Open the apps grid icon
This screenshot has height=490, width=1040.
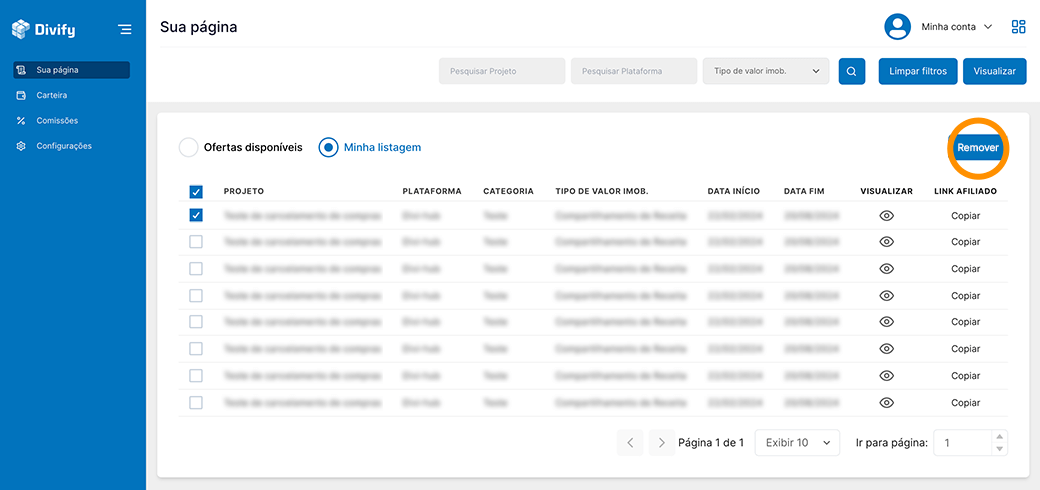click(1018, 27)
